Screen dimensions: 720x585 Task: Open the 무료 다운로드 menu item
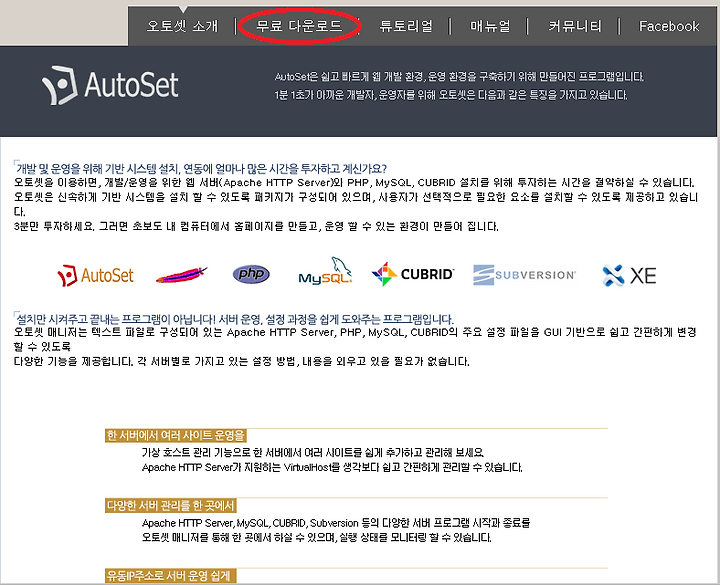tap(299, 26)
